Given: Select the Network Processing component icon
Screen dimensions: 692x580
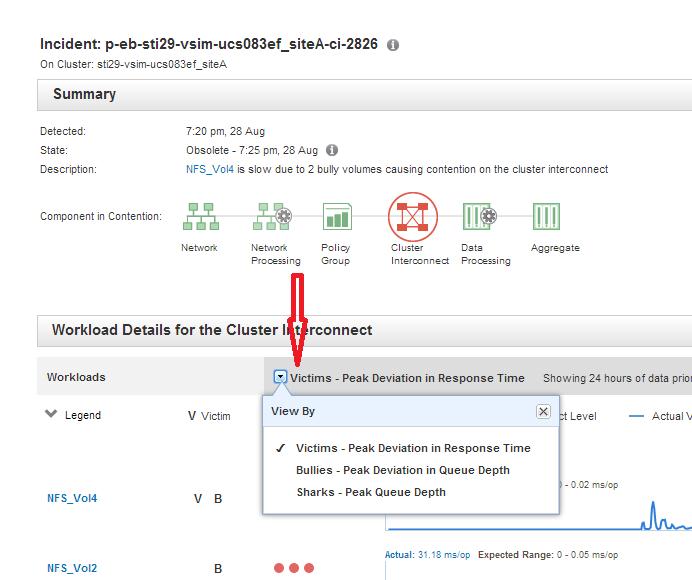Looking at the screenshot, I should [272, 216].
